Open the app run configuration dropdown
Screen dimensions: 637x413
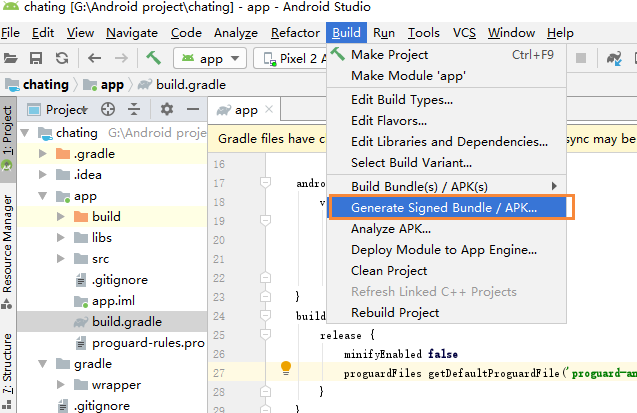[210, 58]
